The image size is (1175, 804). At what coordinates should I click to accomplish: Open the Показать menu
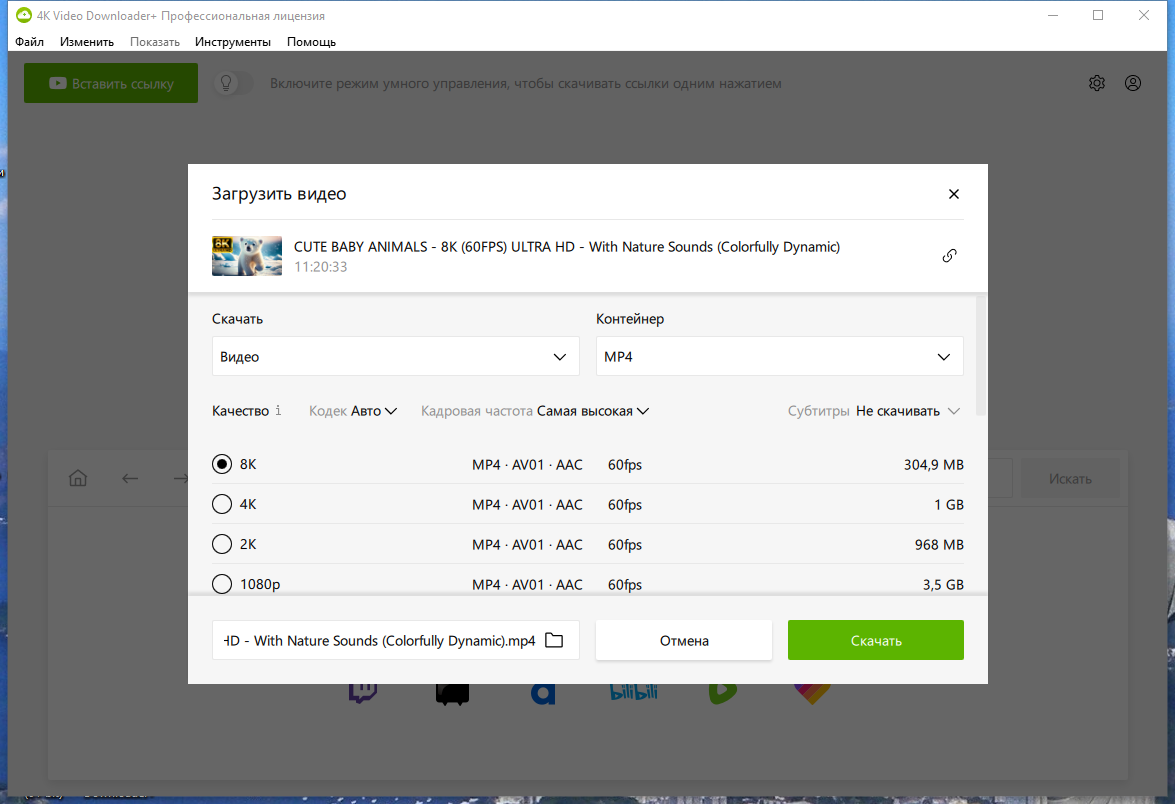coord(154,42)
